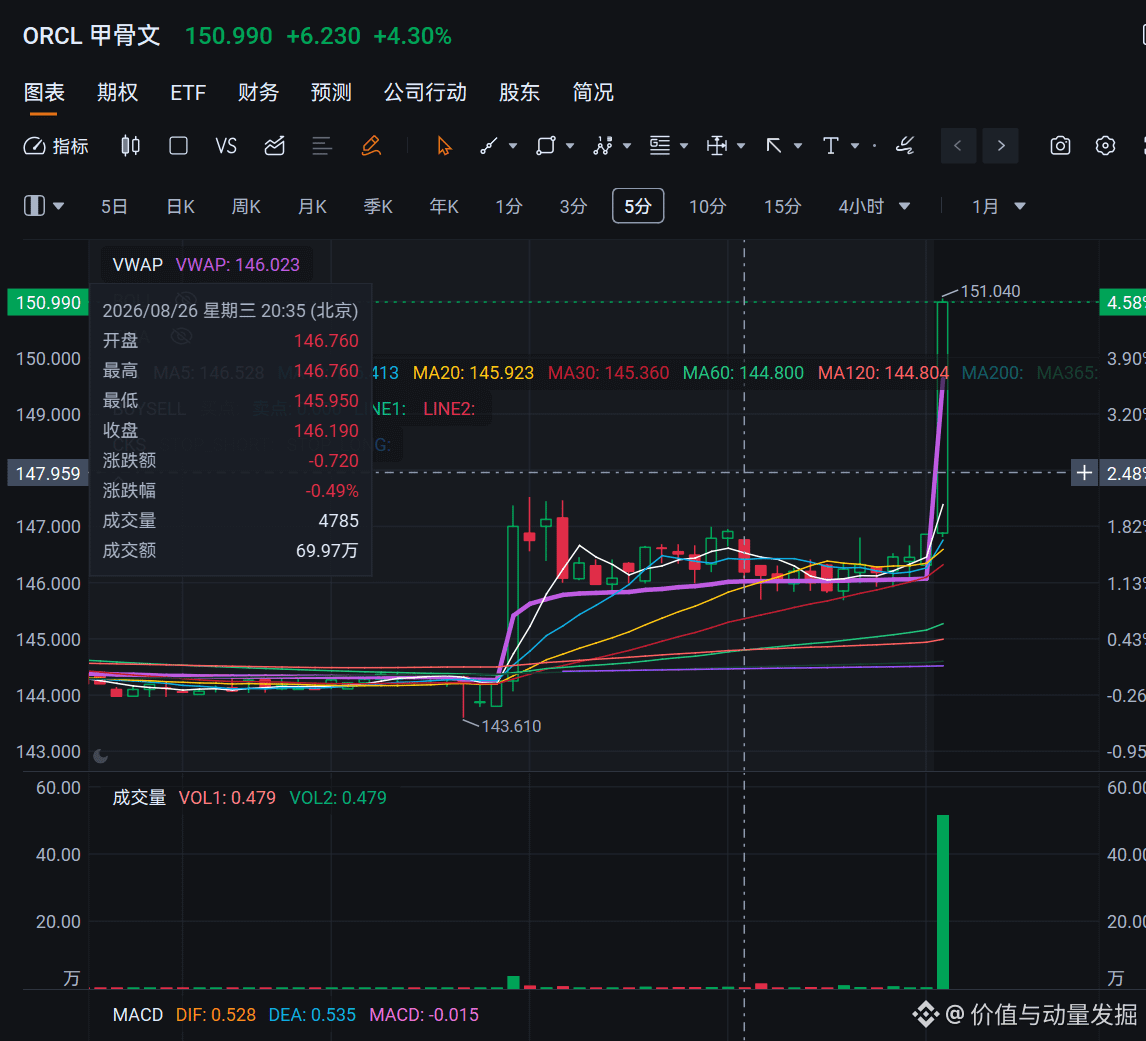Open chart settings gear icon
The height and width of the screenshot is (1041, 1146).
(1105, 146)
